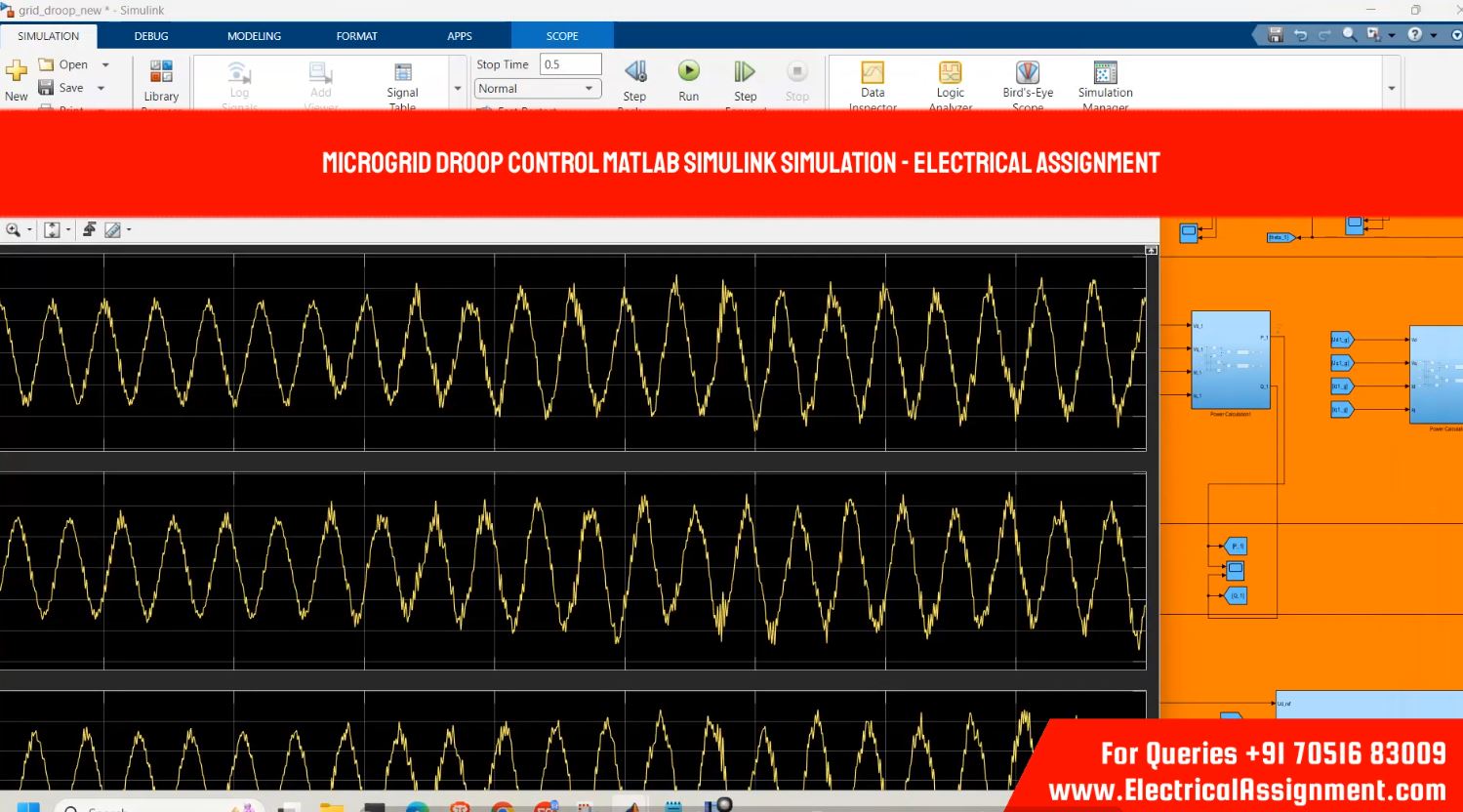Expand the Prepare gallery dropdown arrow
1463x812 pixels.
[458, 89]
